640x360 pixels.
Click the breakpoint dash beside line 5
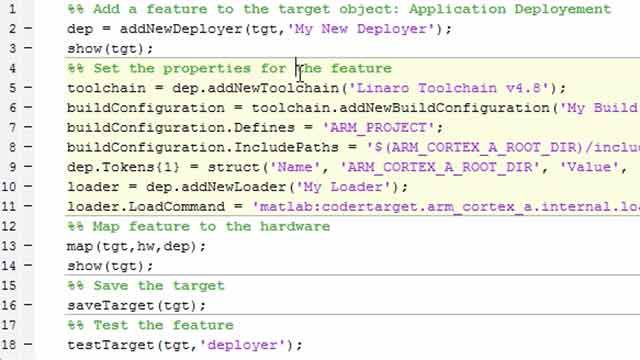[28, 87]
